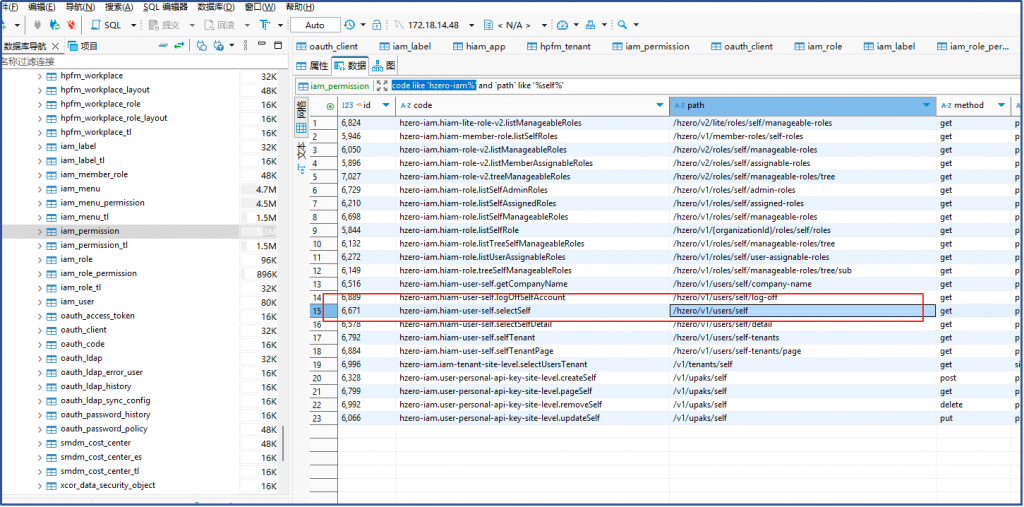Click link-with-editor arrows icon in navigator
This screenshot has height=507, width=1024.
pyautogui.click(x=180, y=46)
